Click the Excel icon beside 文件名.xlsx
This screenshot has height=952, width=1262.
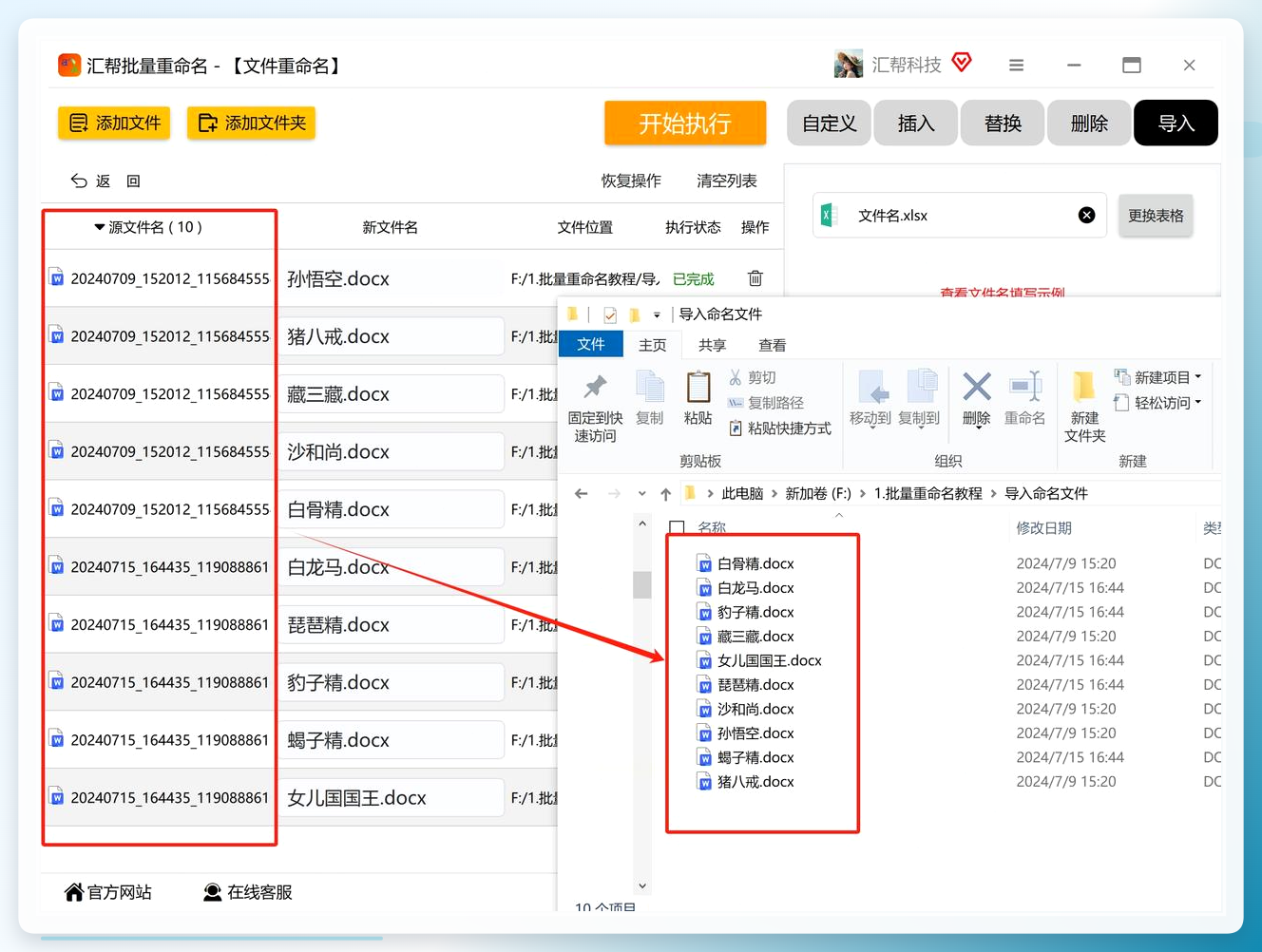(829, 216)
